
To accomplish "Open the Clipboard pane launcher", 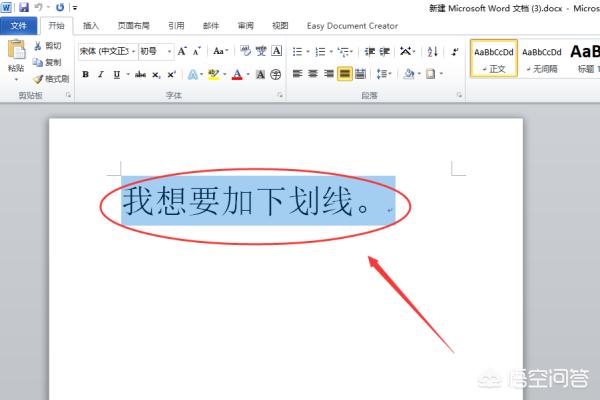I will 68,95.
